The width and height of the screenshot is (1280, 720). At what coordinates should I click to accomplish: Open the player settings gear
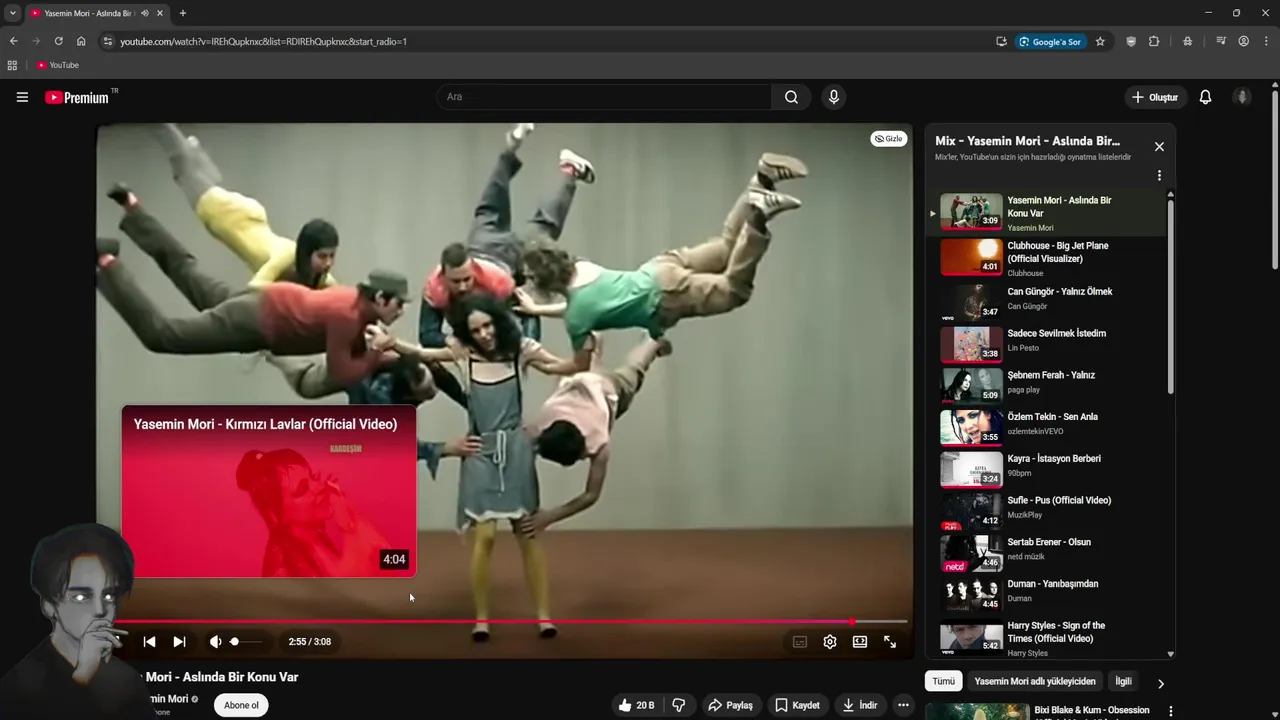829,642
